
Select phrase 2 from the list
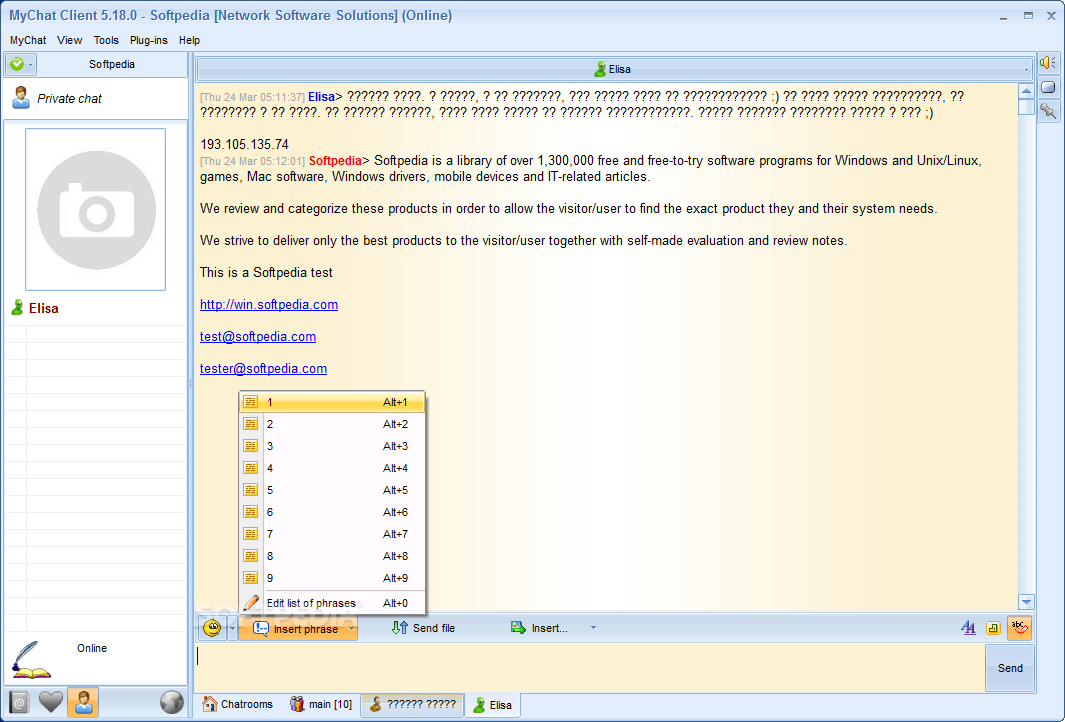tap(332, 424)
